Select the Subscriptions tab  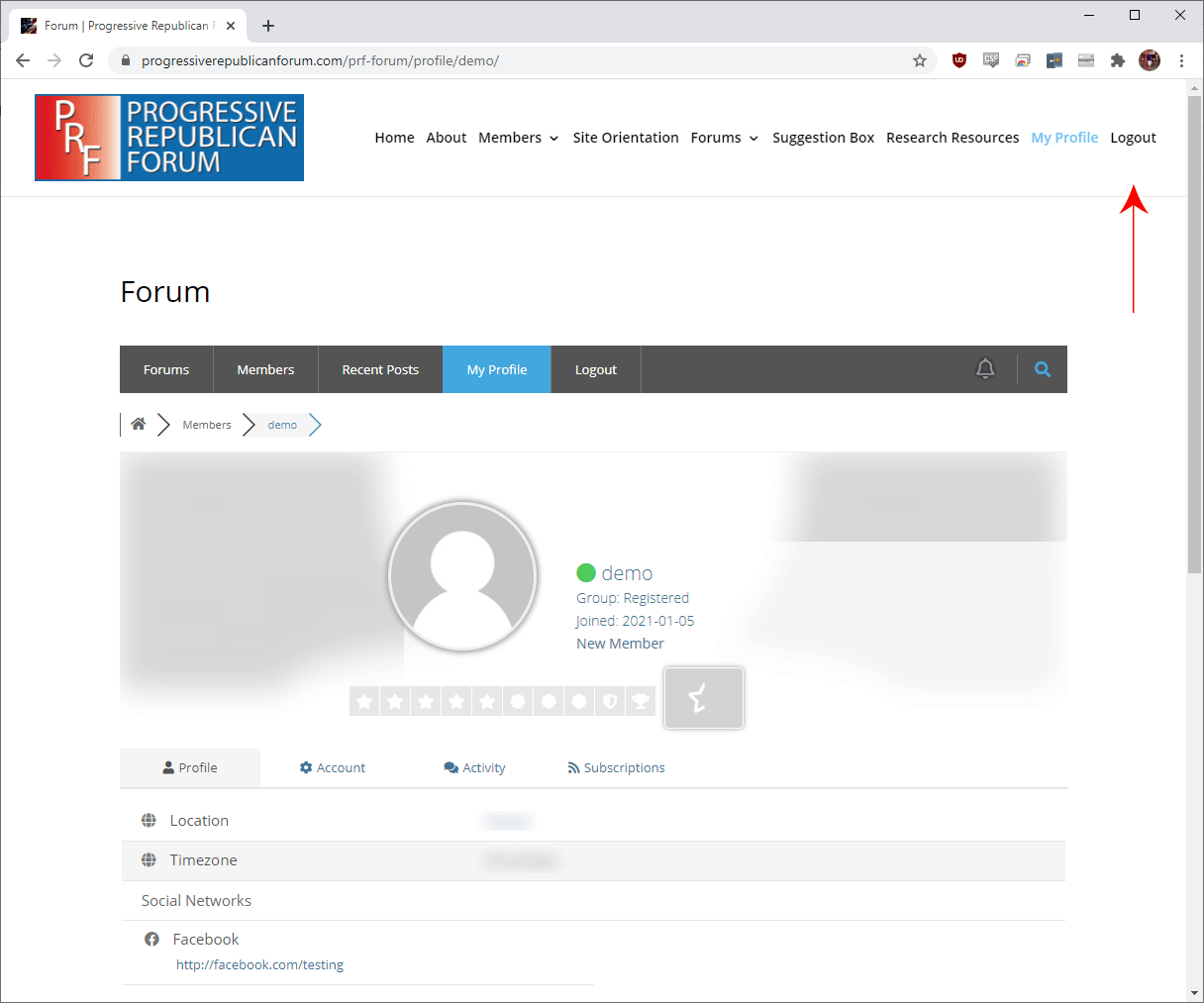[x=616, y=768]
